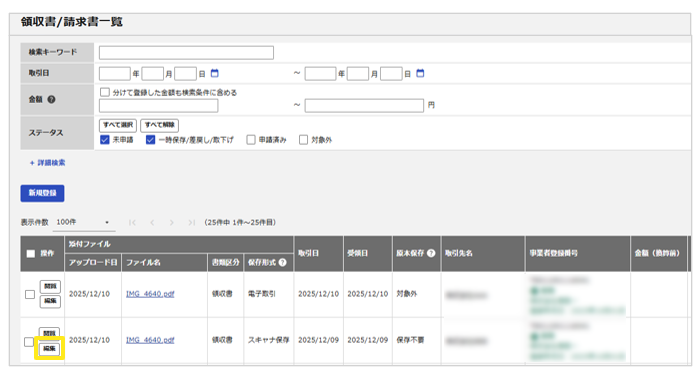Select the row checkbox for the スキャナ保存 receipt
The width and height of the screenshot is (700, 374).
point(29,342)
